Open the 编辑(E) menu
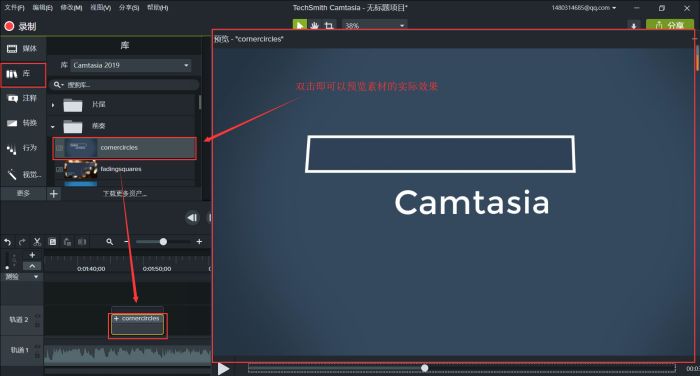The height and width of the screenshot is (376, 700). [x=42, y=8]
